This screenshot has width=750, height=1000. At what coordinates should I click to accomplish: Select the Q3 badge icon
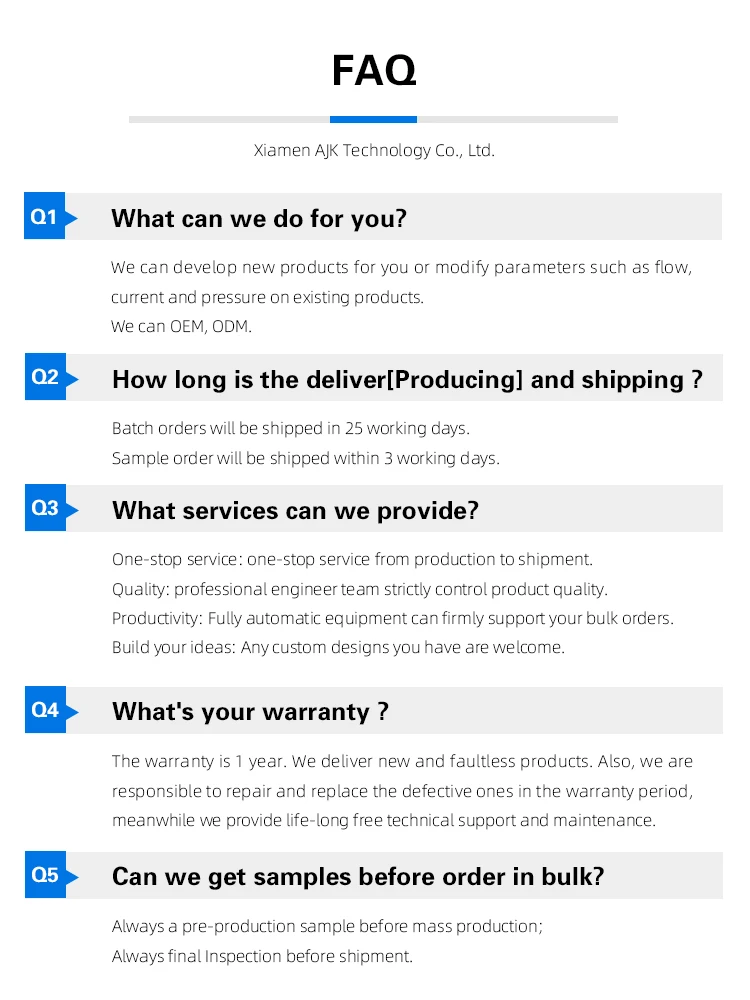(46, 508)
